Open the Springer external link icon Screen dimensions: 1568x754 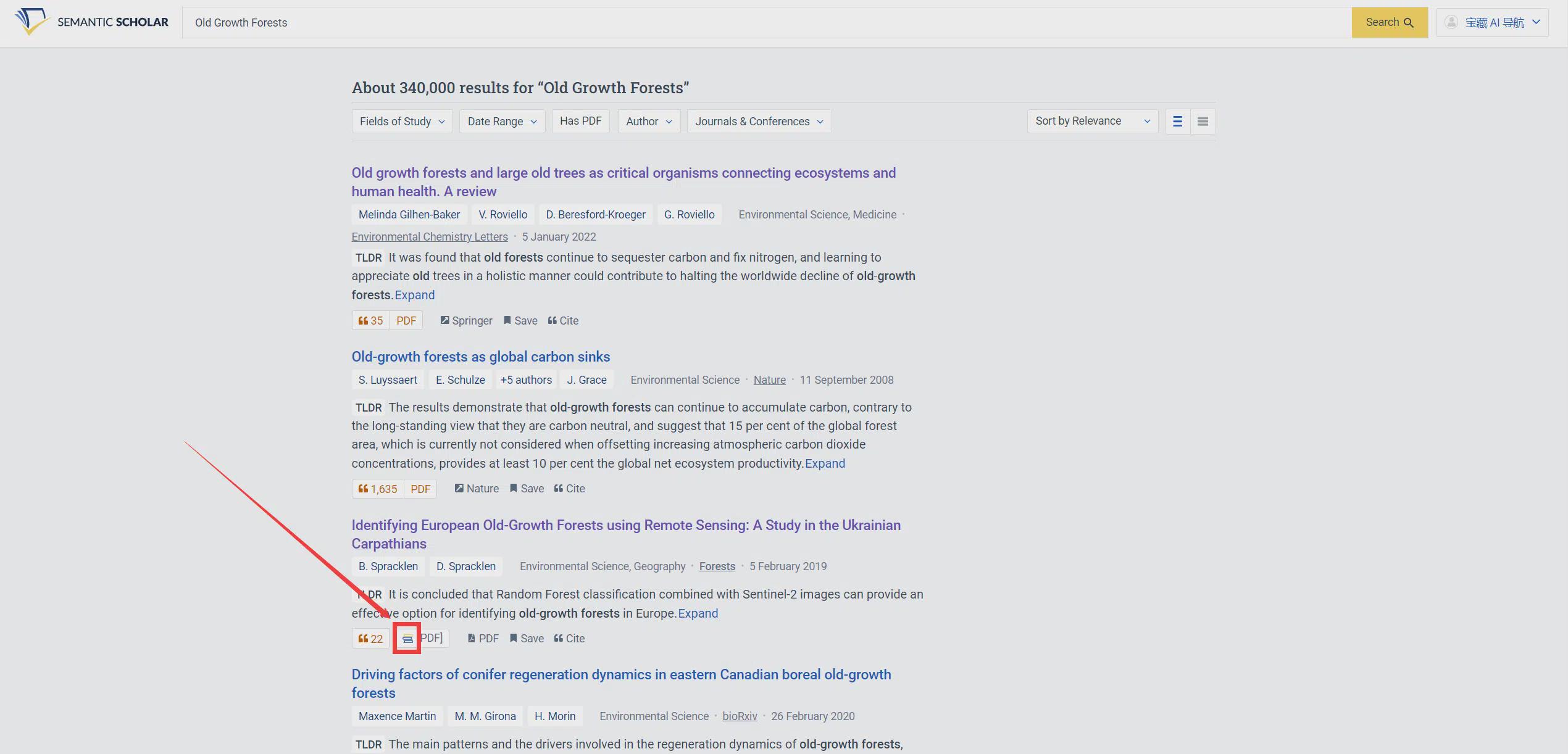[x=466, y=320]
